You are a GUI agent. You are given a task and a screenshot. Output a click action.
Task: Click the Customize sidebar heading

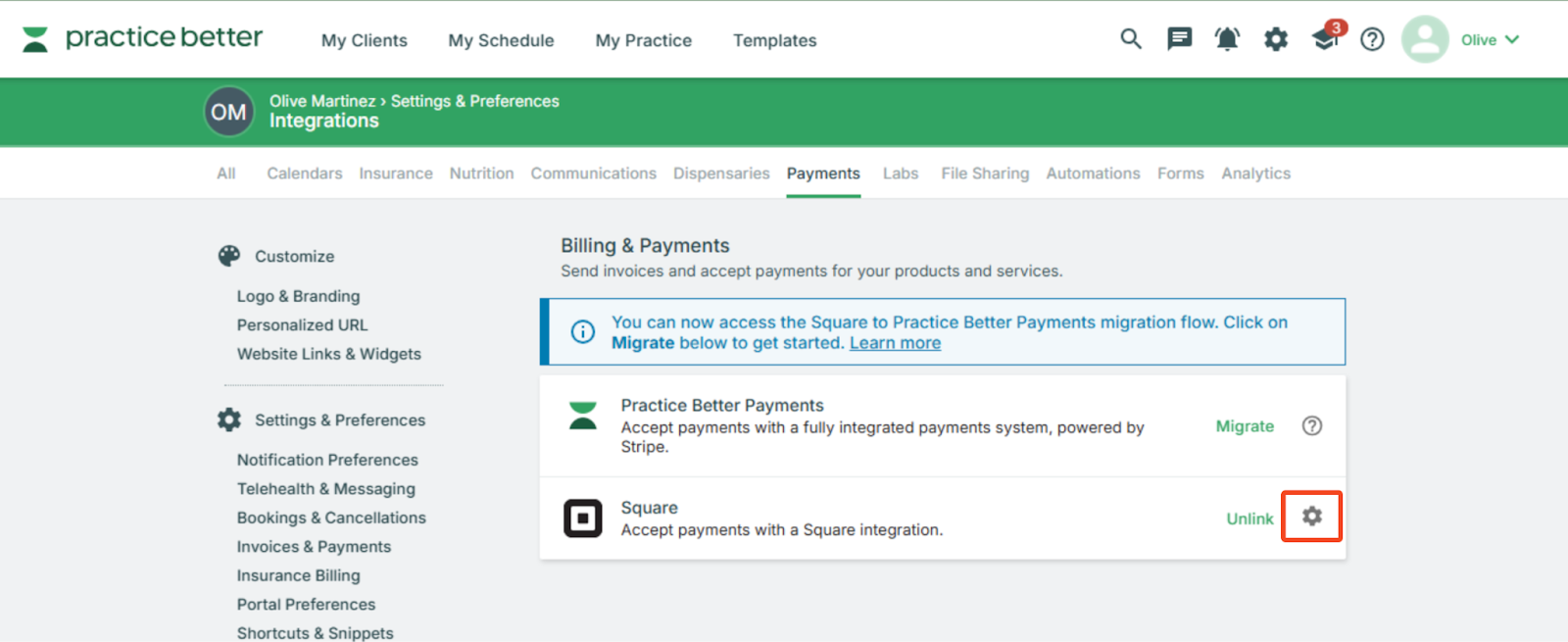pos(294,256)
